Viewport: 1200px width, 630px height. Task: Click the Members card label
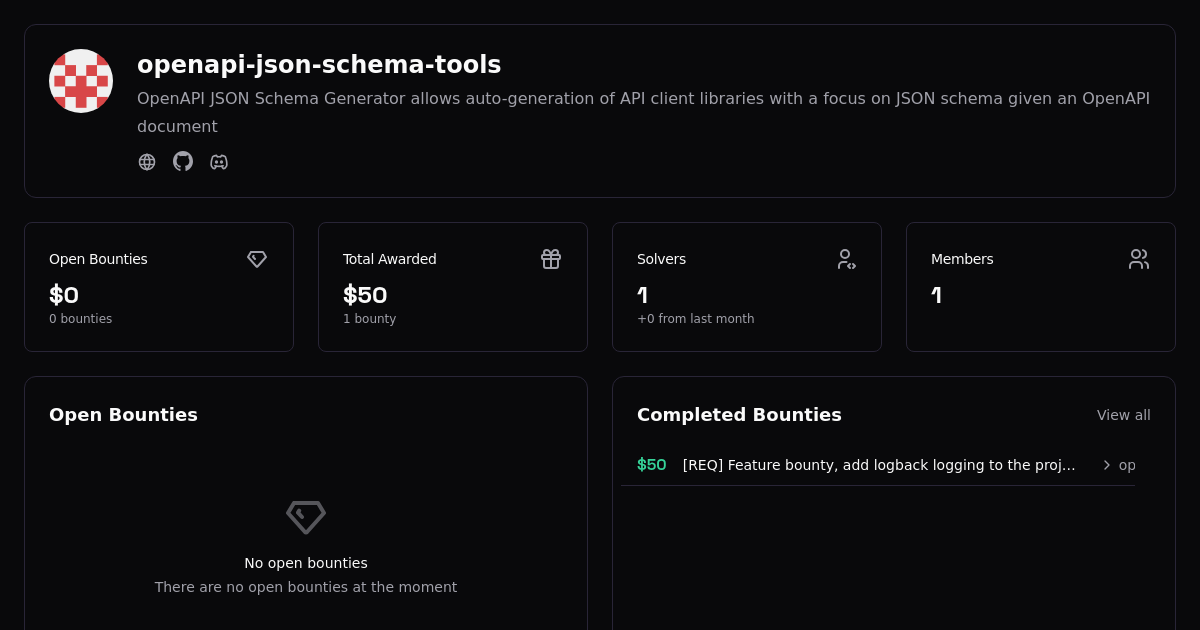[962, 259]
